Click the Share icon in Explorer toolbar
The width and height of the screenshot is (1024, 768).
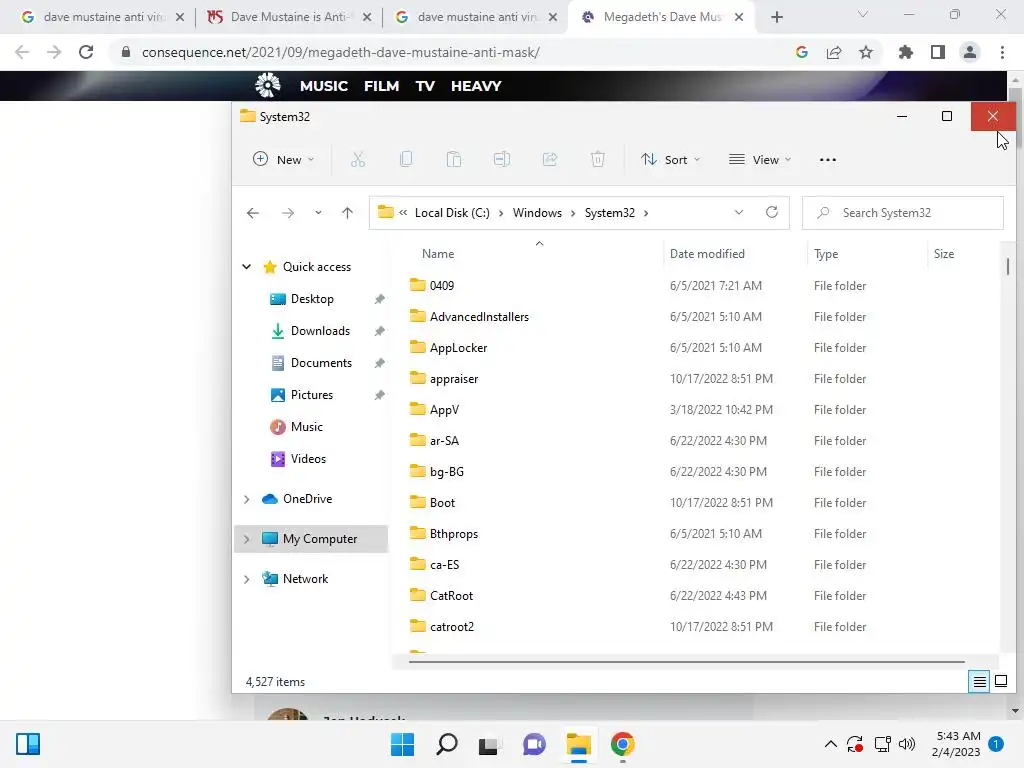coord(550,159)
